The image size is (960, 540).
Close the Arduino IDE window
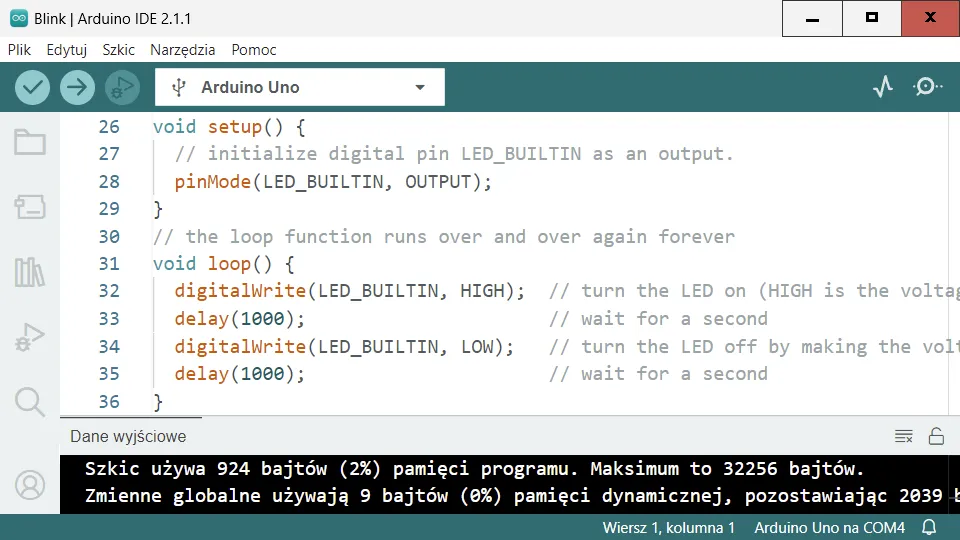tap(931, 18)
